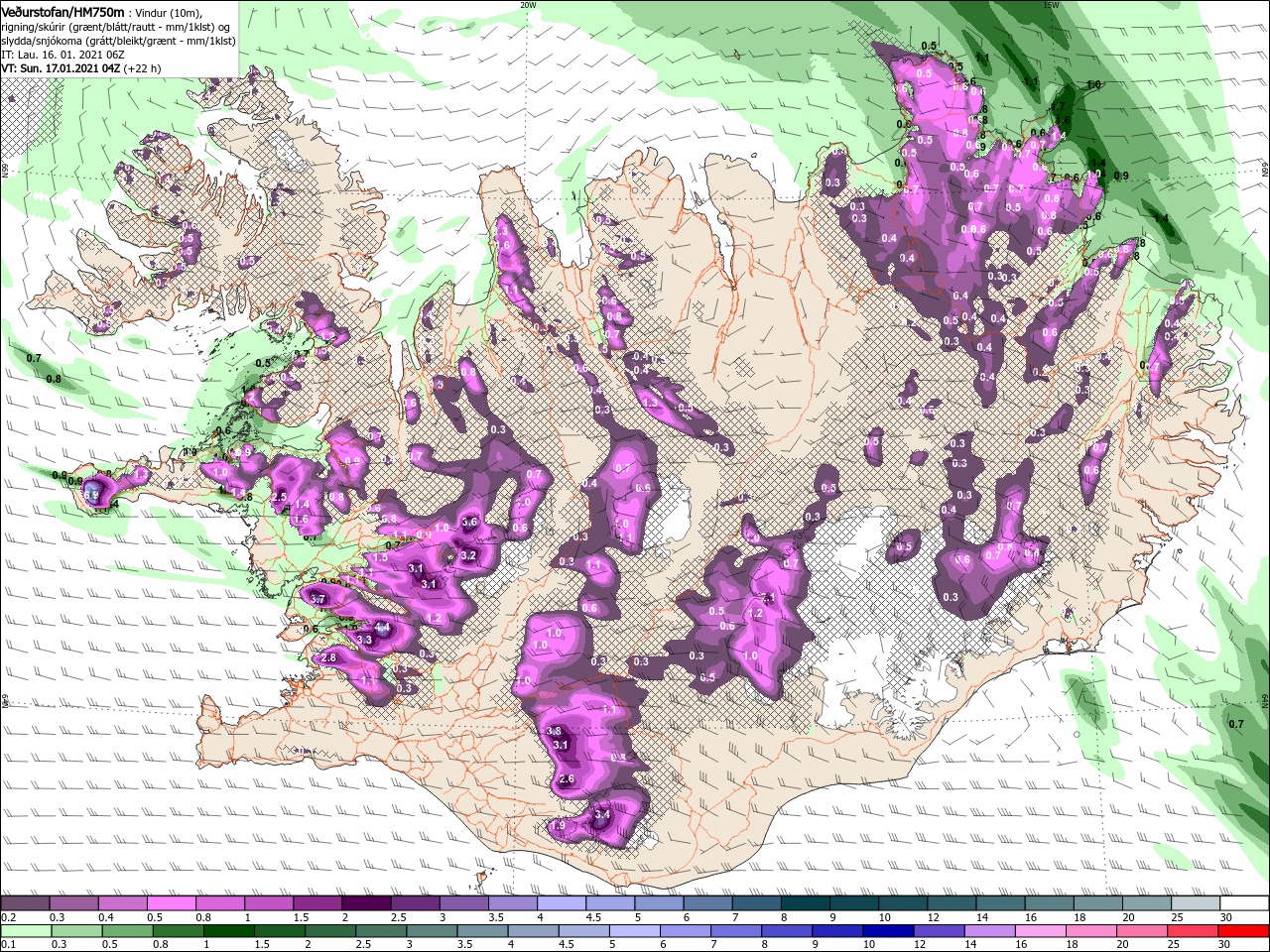Click the light lavender snow swatch between 4 and 4.5
1270x952 pixels.
pos(560,903)
